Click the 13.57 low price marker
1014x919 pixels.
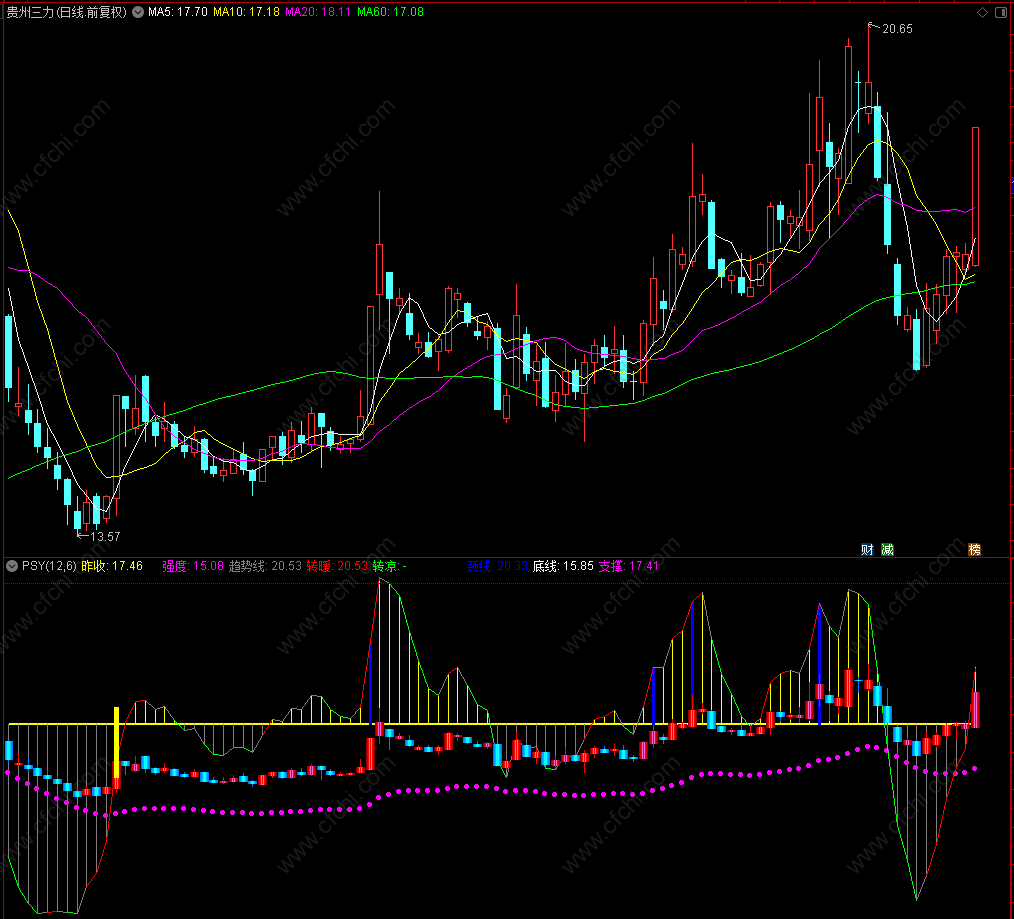coord(105,536)
